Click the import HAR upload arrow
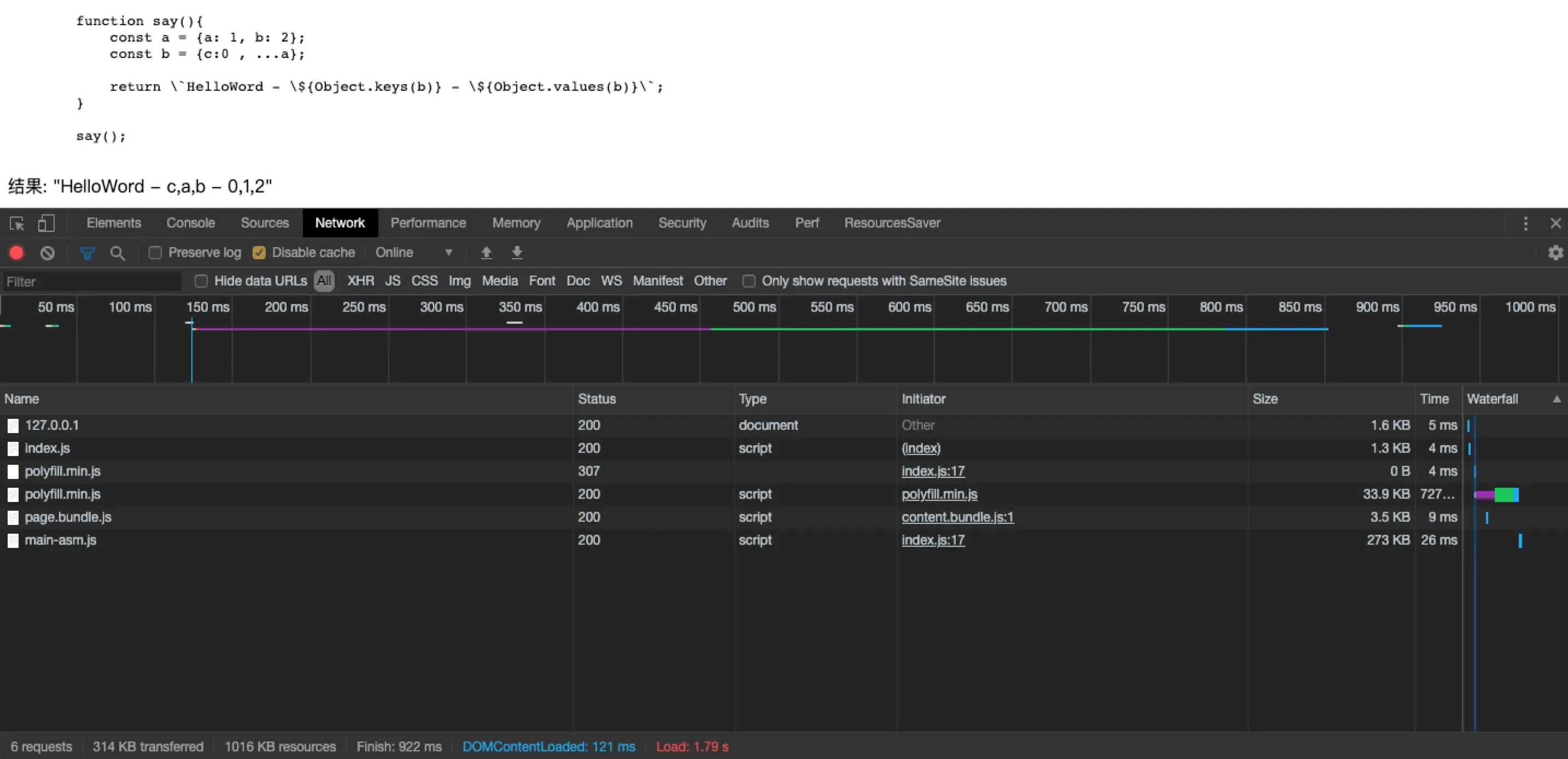The width and height of the screenshot is (1568, 759). tap(487, 253)
